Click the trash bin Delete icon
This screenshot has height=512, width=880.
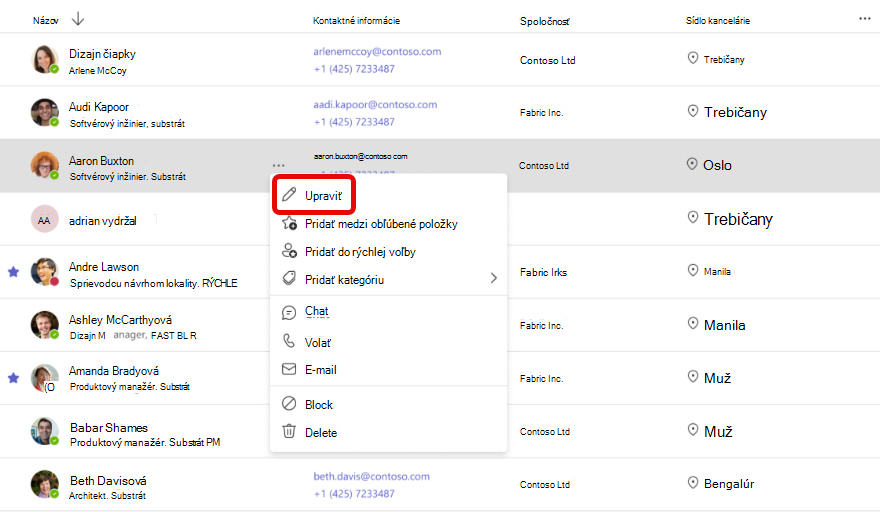(x=288, y=431)
